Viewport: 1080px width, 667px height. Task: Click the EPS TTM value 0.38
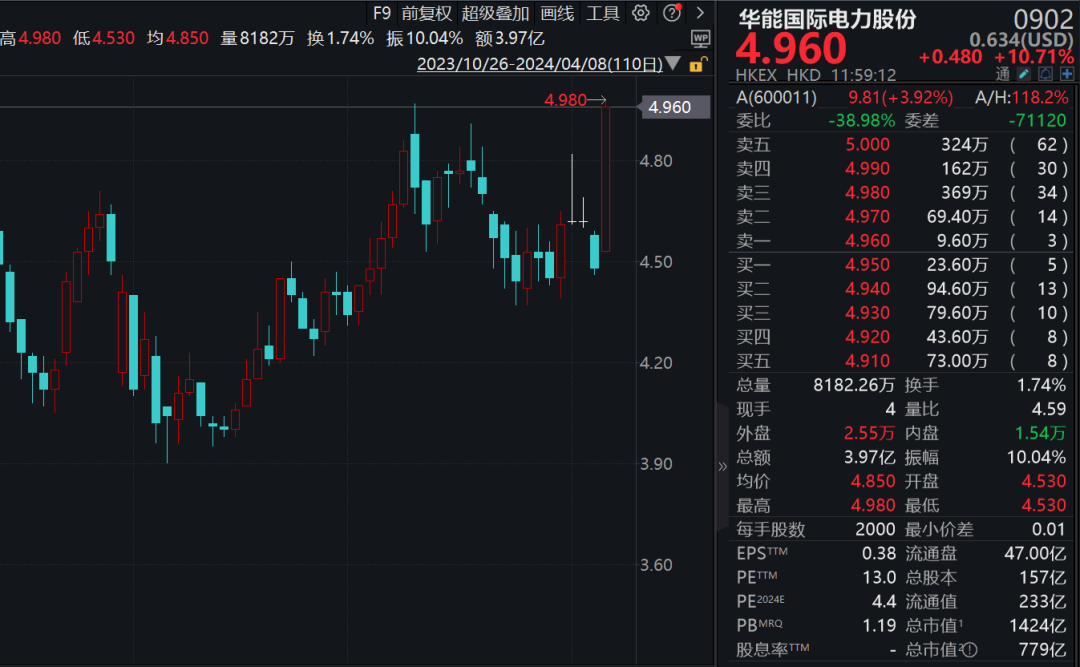879,554
